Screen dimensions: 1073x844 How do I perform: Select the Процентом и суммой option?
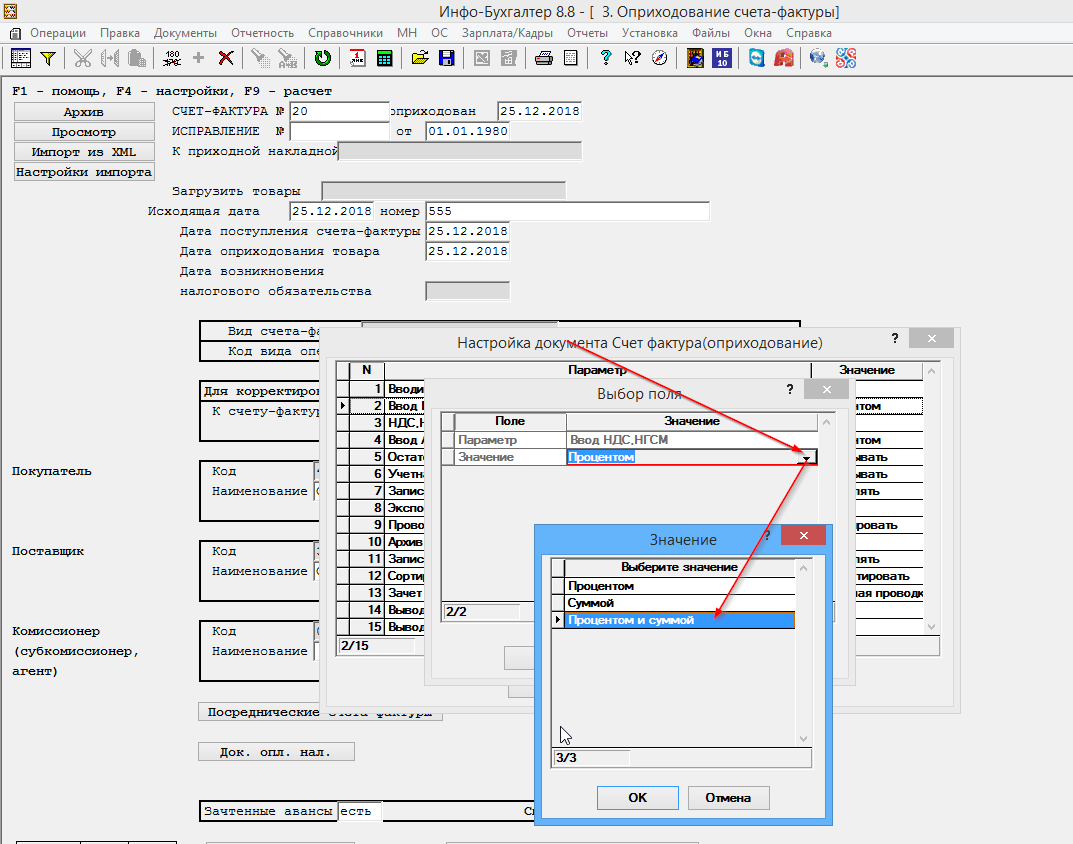pyautogui.click(x=680, y=620)
